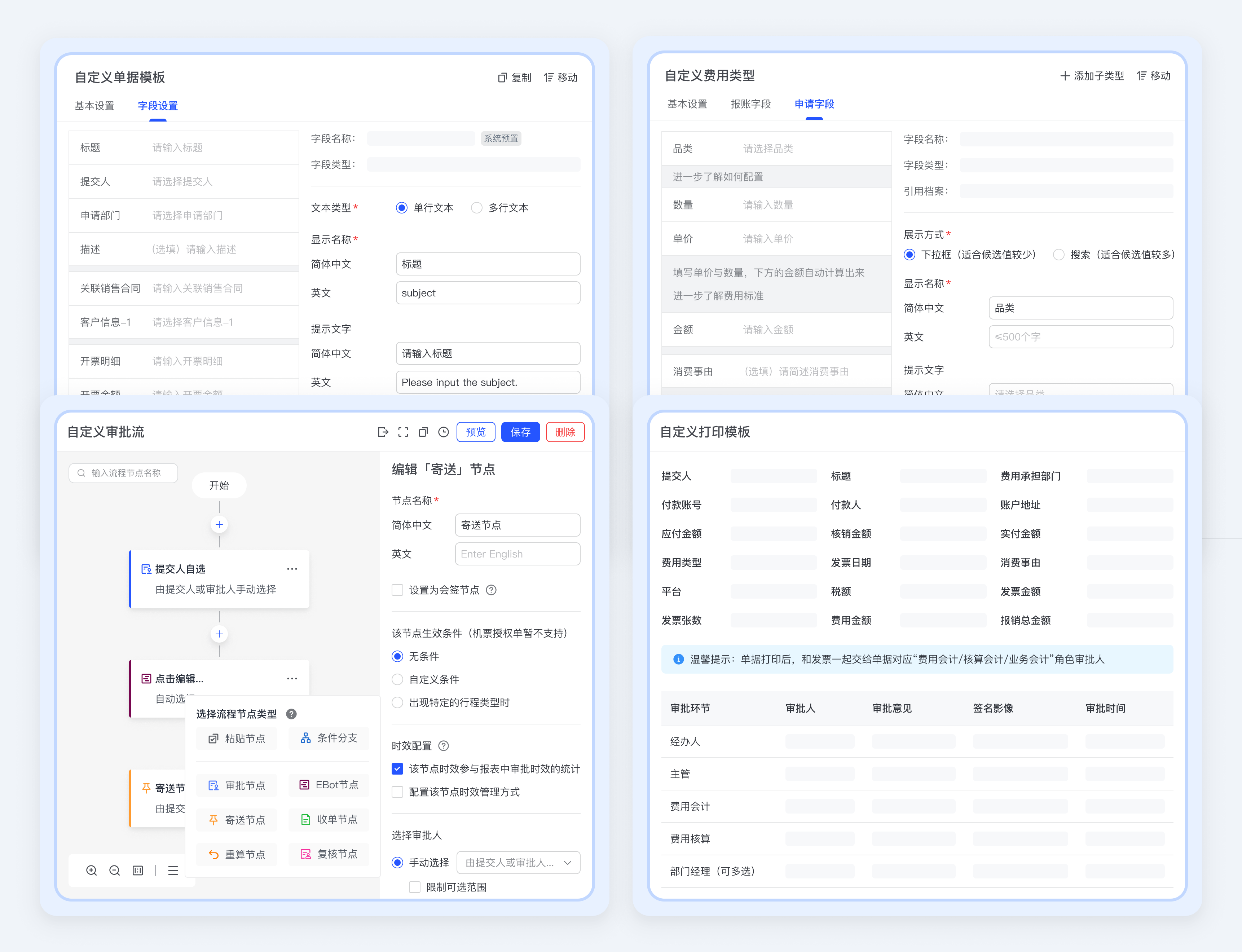The image size is (1242, 952).
Task: Check the 设置为会签节点 checkbox
Action: click(x=398, y=590)
